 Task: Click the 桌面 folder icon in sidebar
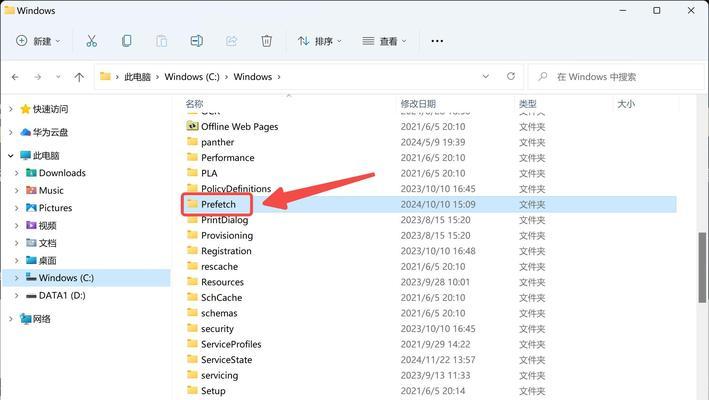coord(31,260)
